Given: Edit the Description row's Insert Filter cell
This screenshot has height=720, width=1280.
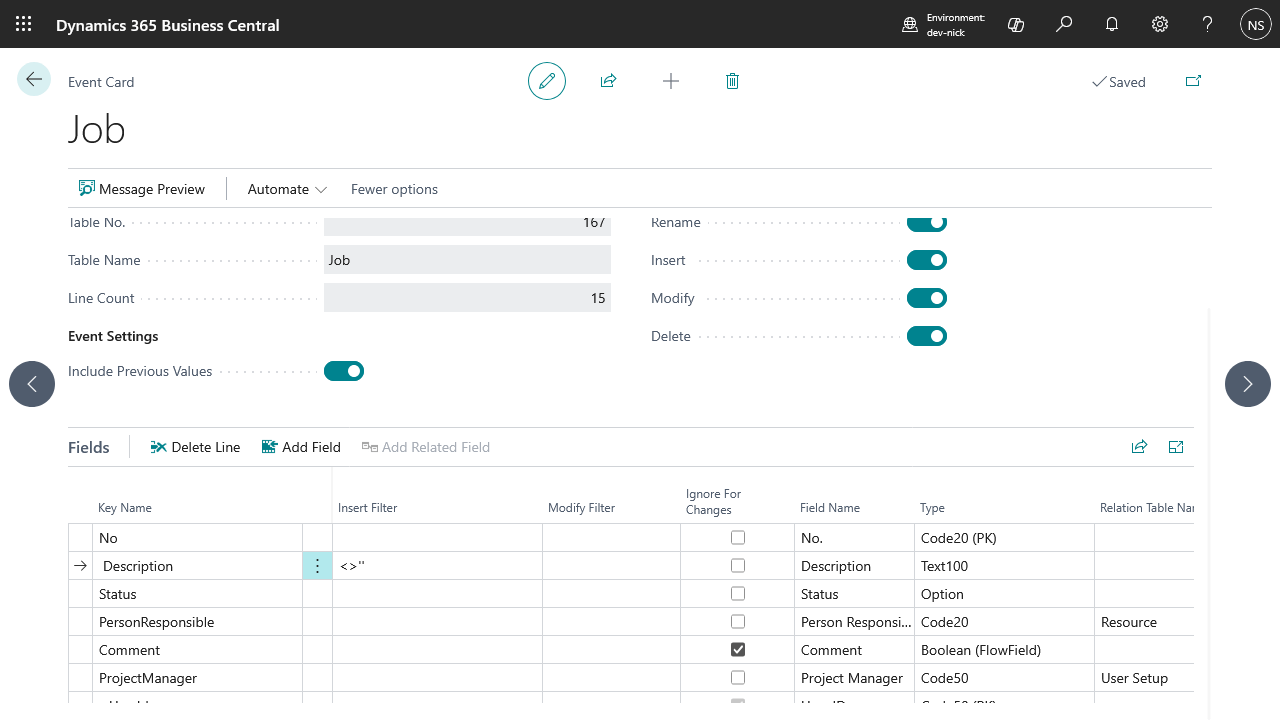Looking at the screenshot, I should pyautogui.click(x=437, y=566).
